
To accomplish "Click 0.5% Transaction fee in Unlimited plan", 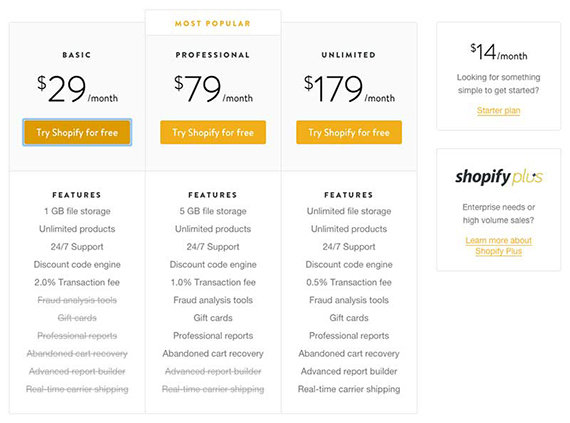I will click(349, 282).
